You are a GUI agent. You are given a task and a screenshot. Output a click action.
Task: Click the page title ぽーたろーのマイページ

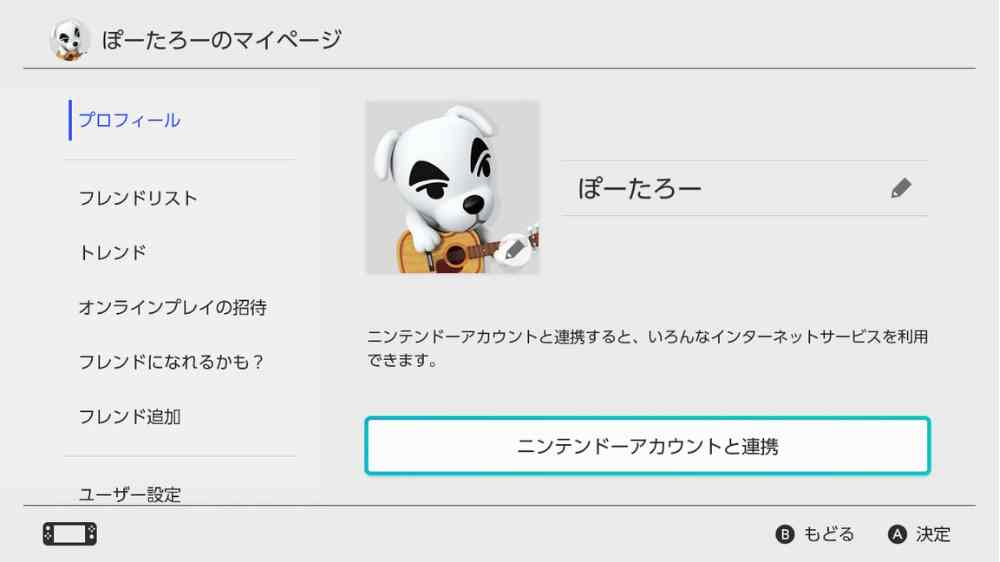(x=221, y=40)
